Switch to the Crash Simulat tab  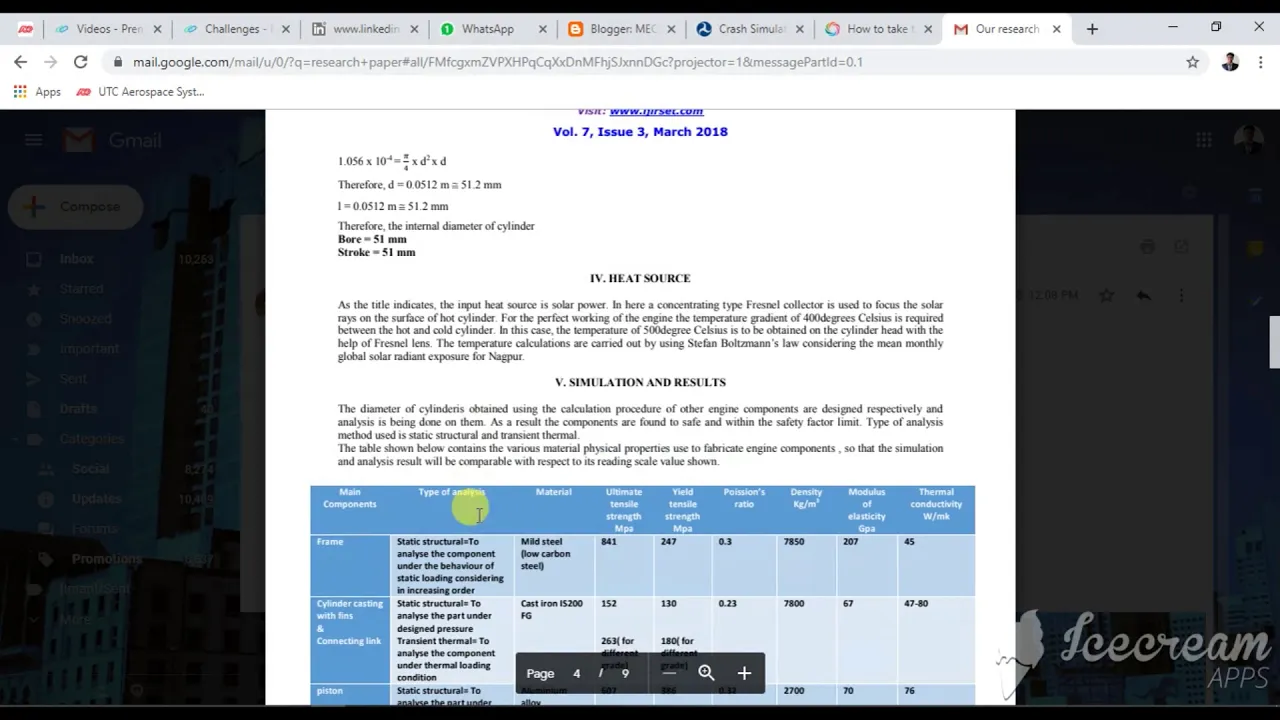click(752, 29)
